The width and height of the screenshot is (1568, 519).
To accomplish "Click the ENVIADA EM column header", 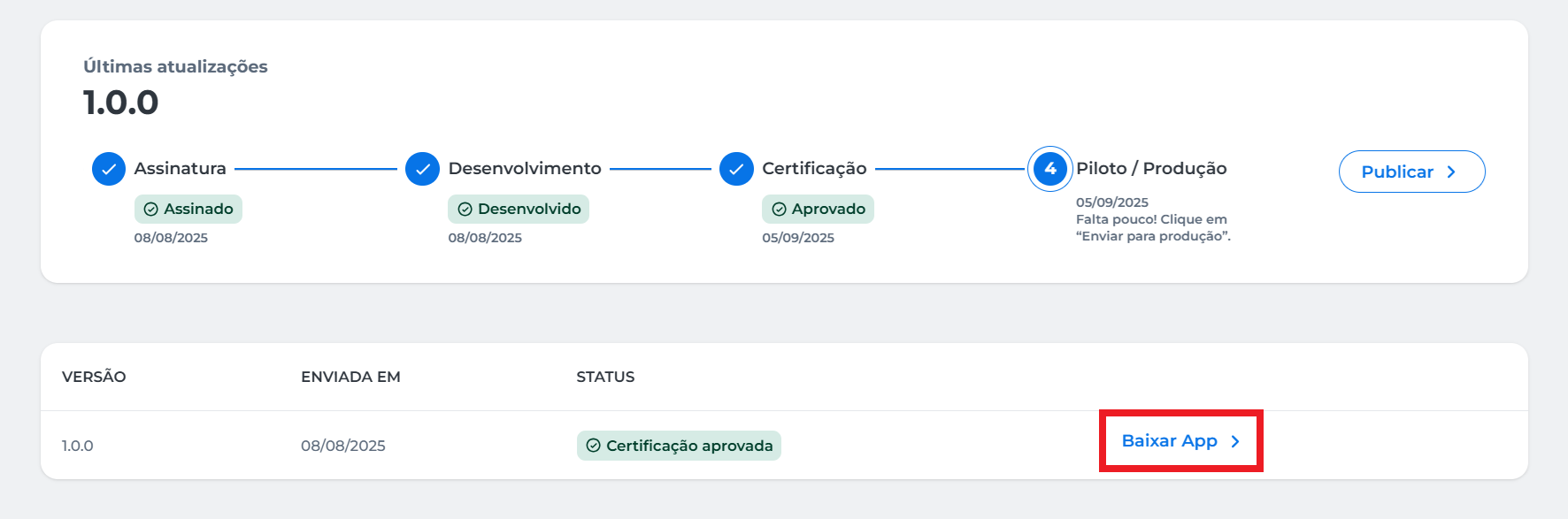I will tap(350, 377).
